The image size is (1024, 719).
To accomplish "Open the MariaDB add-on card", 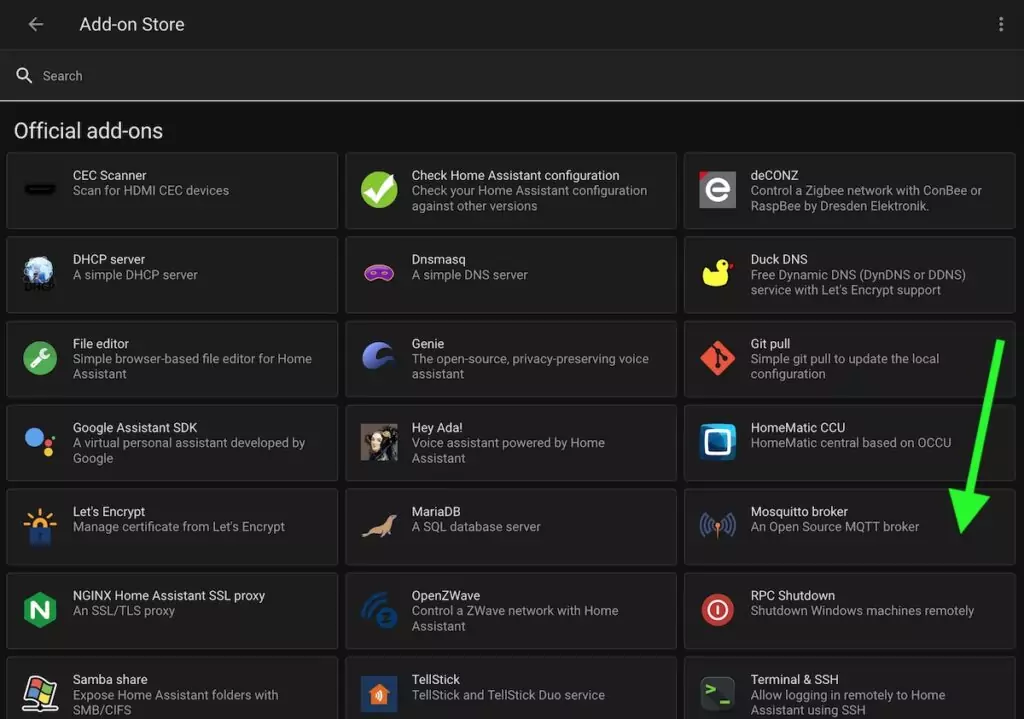I will pos(510,526).
